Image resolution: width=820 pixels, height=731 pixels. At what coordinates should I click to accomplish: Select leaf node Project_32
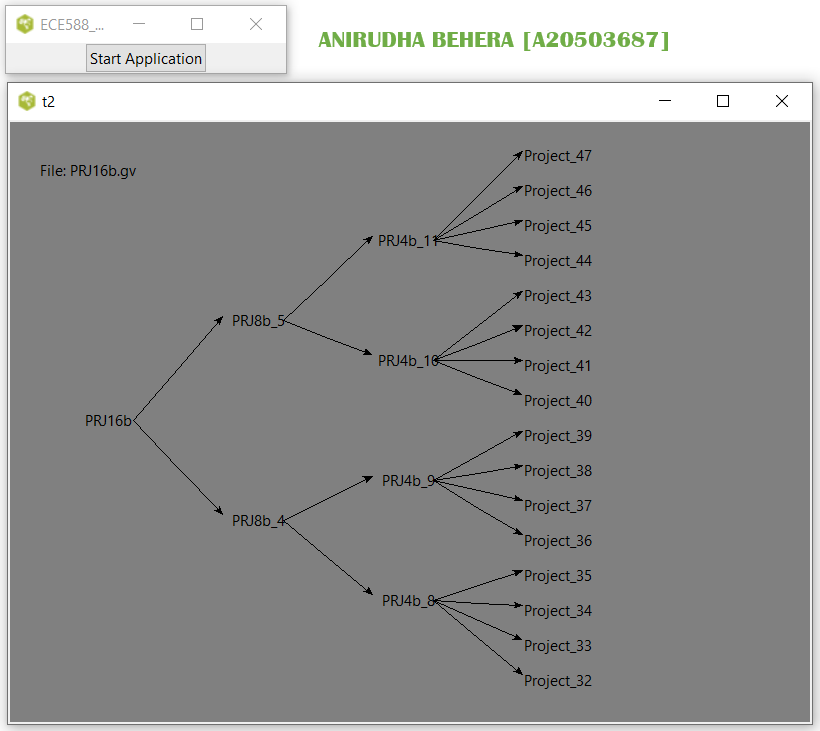click(x=558, y=681)
